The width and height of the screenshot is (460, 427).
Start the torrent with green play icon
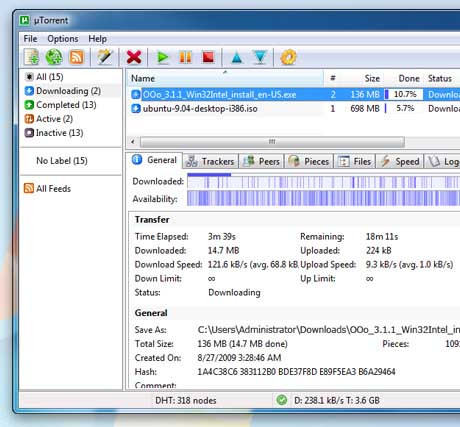point(163,57)
